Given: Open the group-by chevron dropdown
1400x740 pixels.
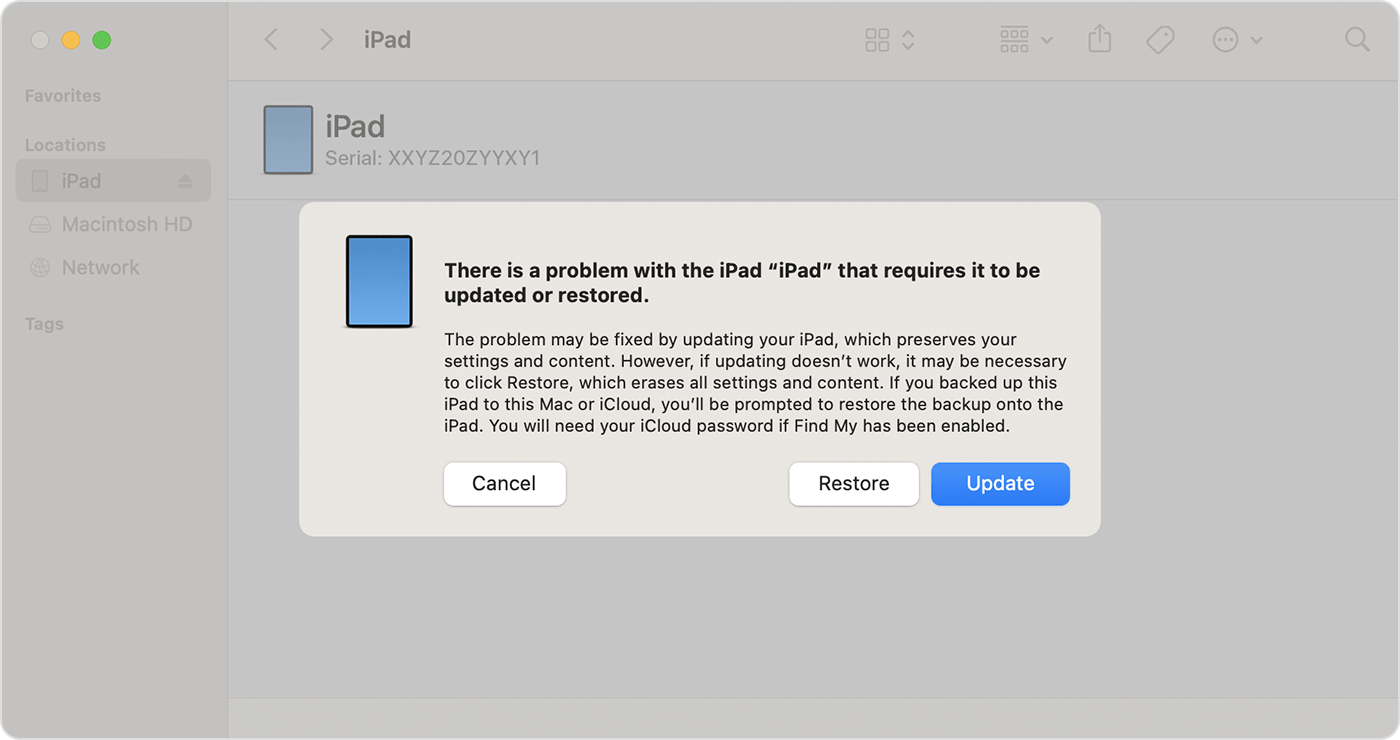Looking at the screenshot, I should pyautogui.click(x=1046, y=40).
